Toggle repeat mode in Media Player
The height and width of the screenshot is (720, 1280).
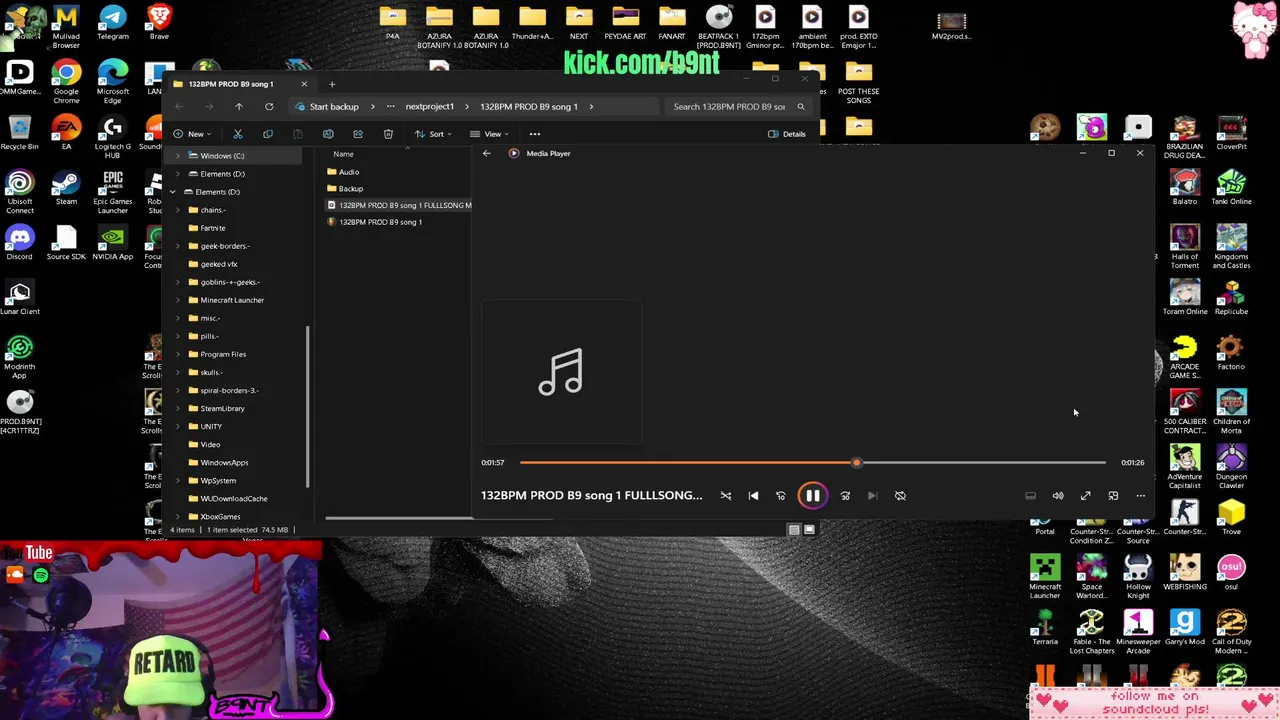pos(900,496)
